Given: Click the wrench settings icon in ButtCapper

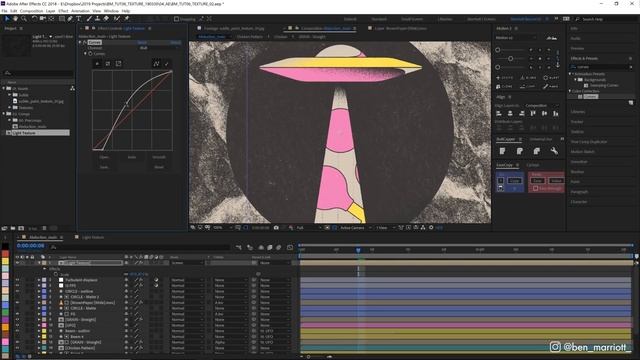Looking at the screenshot, I should click(x=554, y=151).
